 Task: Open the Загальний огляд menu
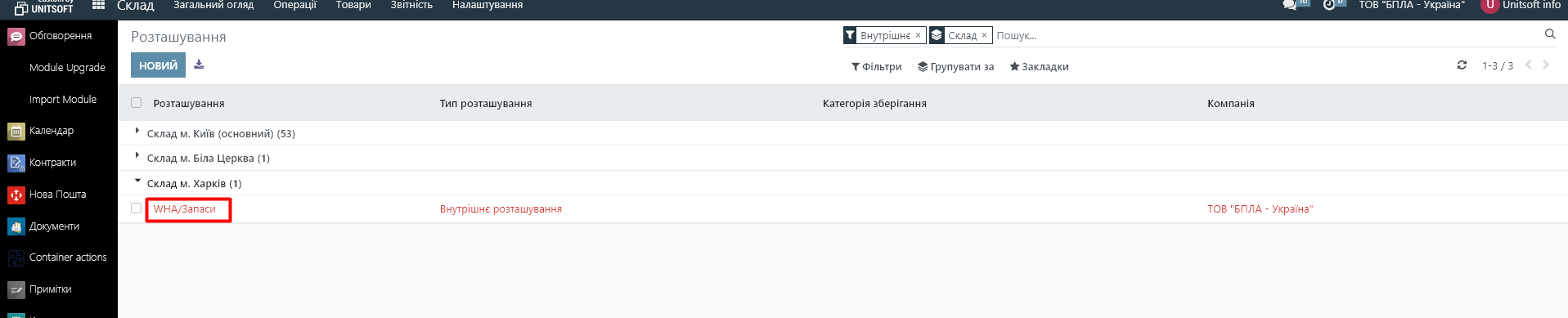[213, 5]
